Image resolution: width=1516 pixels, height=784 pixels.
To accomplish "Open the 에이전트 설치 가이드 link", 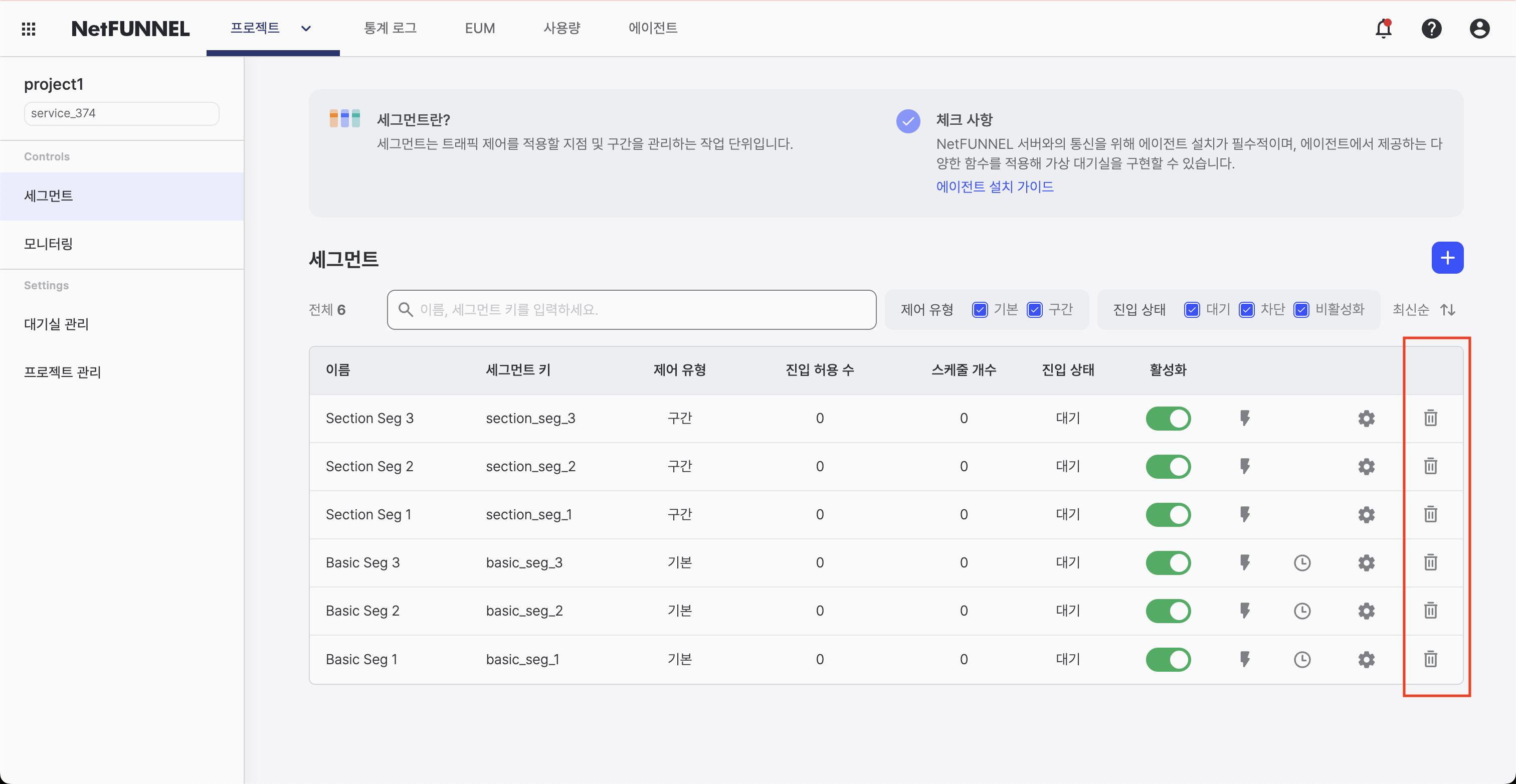I will [x=995, y=186].
